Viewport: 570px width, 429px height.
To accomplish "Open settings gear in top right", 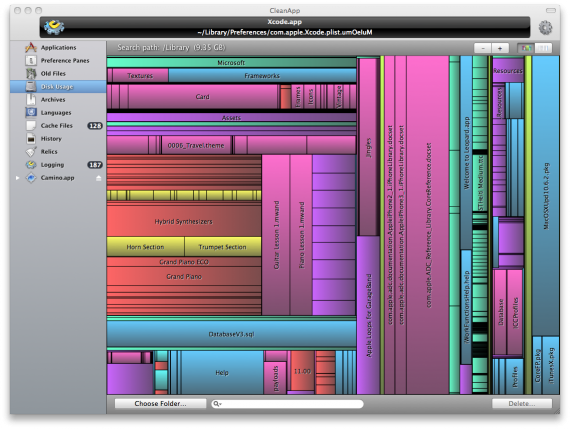I will [x=545, y=27].
